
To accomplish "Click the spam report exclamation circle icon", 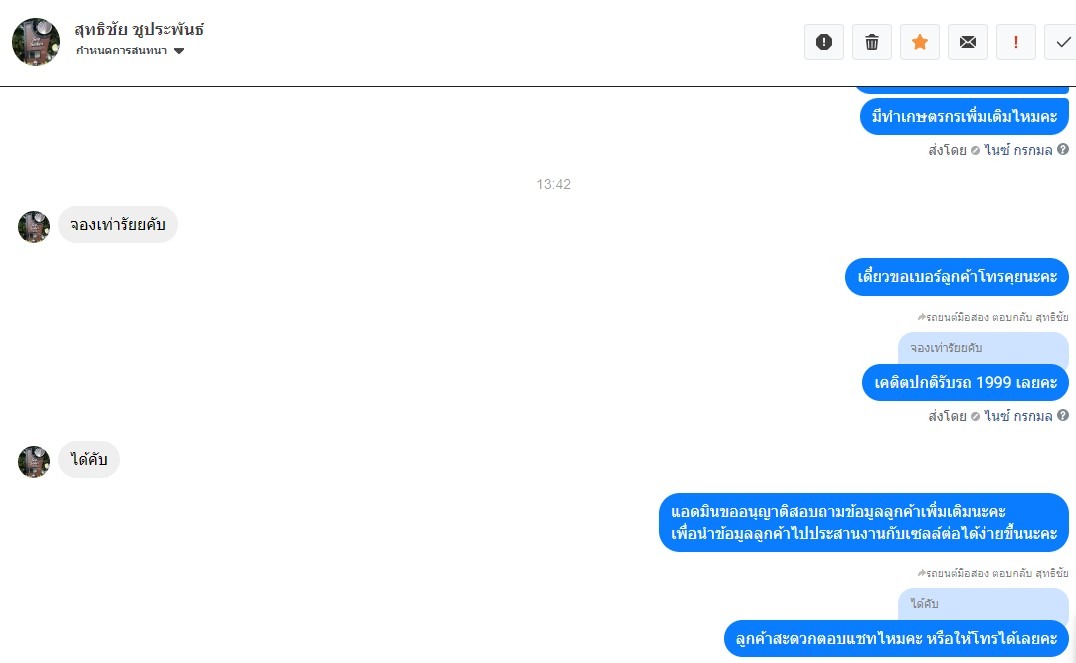I will pyautogui.click(x=823, y=43).
